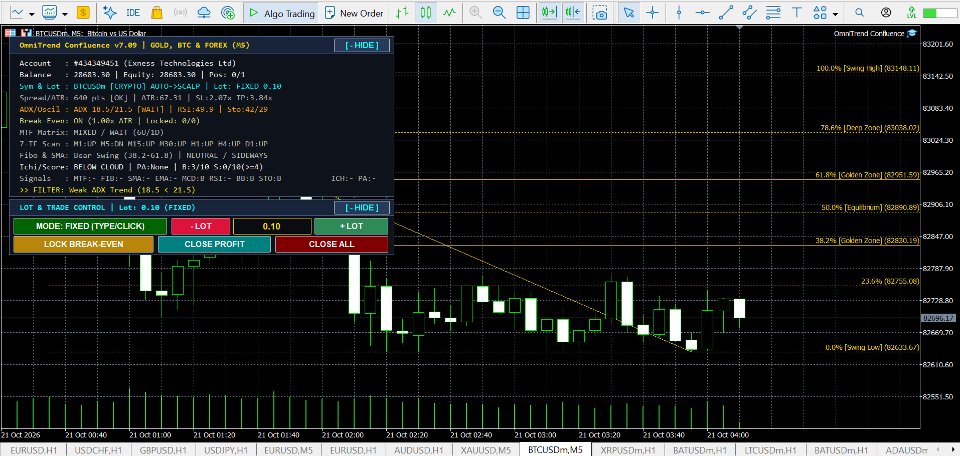This screenshot has width=960, height=456.
Task: Take a chart screenshot with camera icon
Action: (x=601, y=13)
